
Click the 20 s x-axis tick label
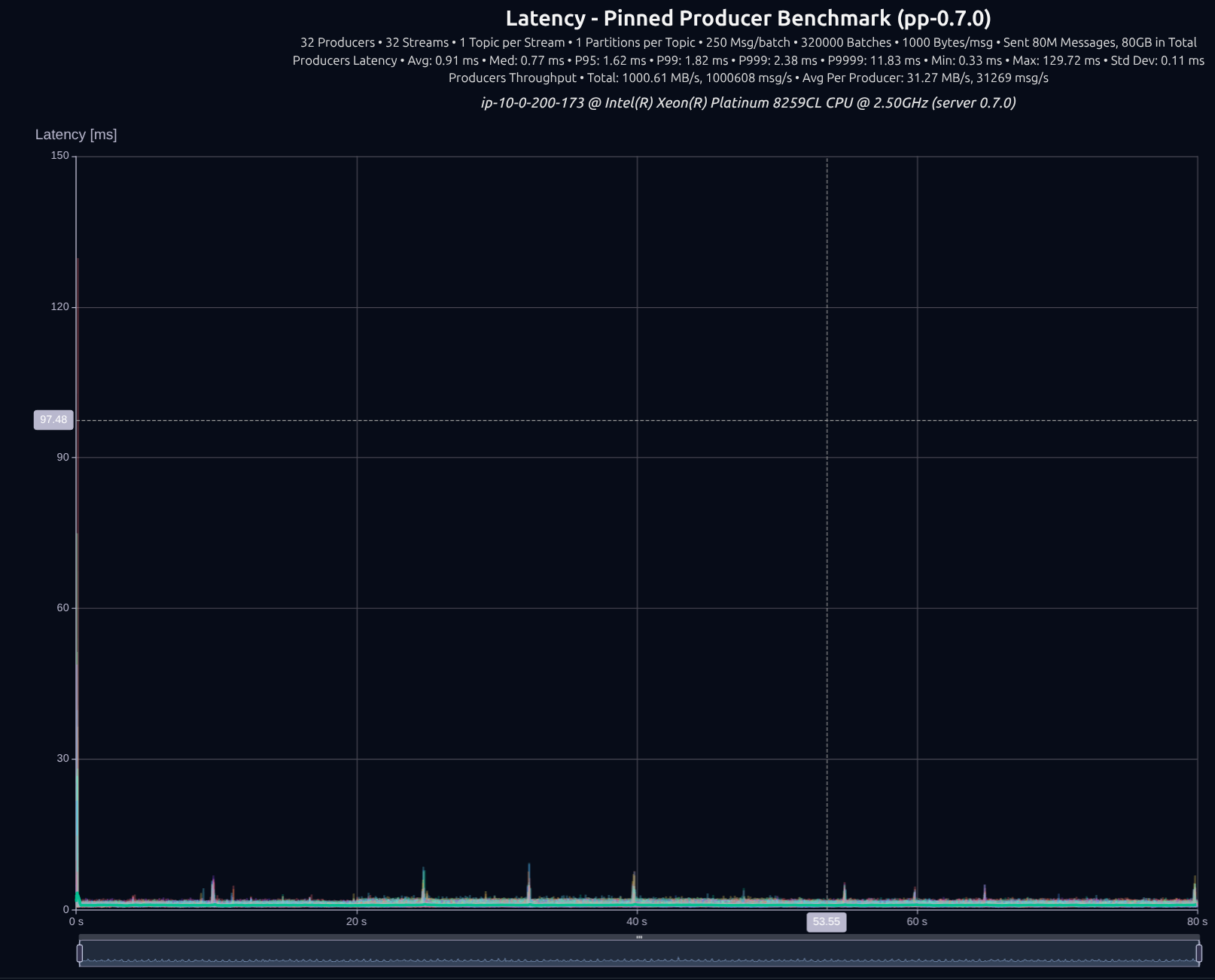point(357,922)
